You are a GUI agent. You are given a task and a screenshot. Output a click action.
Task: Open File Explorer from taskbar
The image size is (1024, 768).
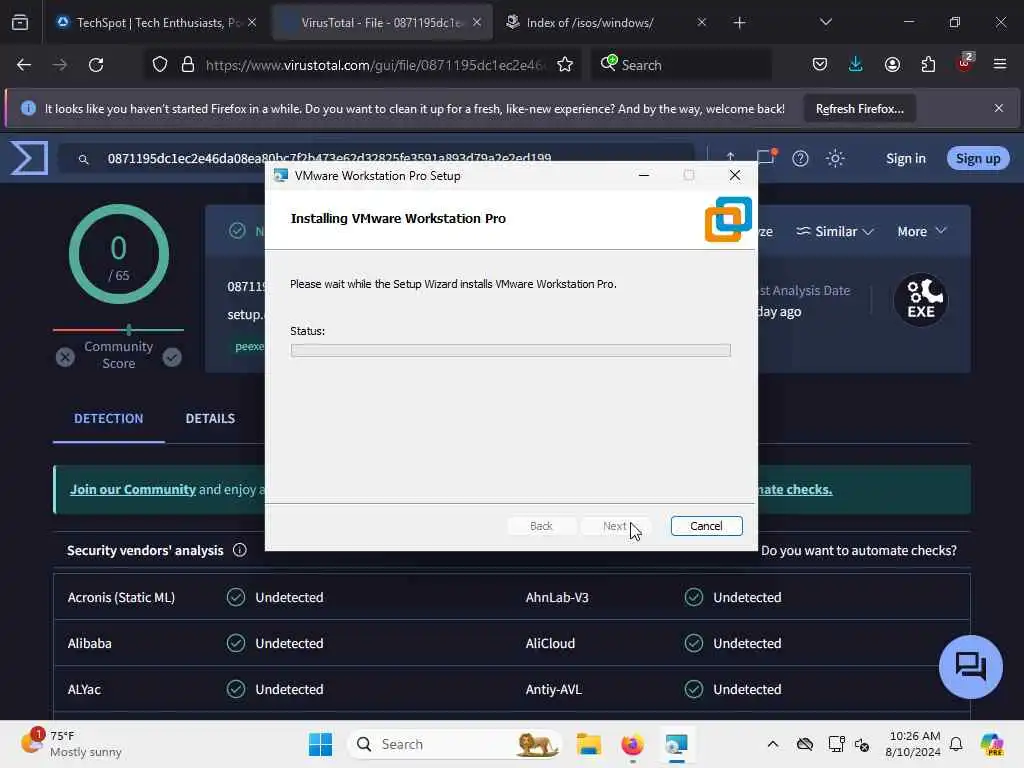click(588, 744)
